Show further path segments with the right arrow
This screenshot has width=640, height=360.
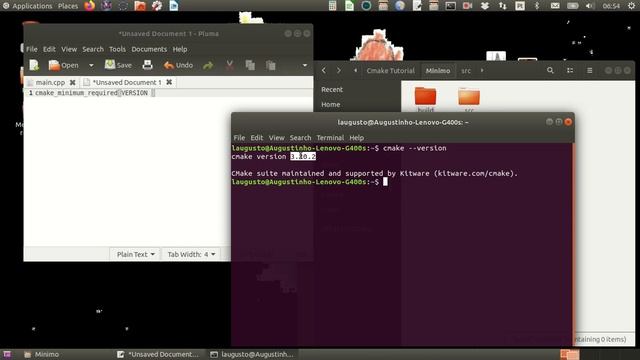click(482, 70)
